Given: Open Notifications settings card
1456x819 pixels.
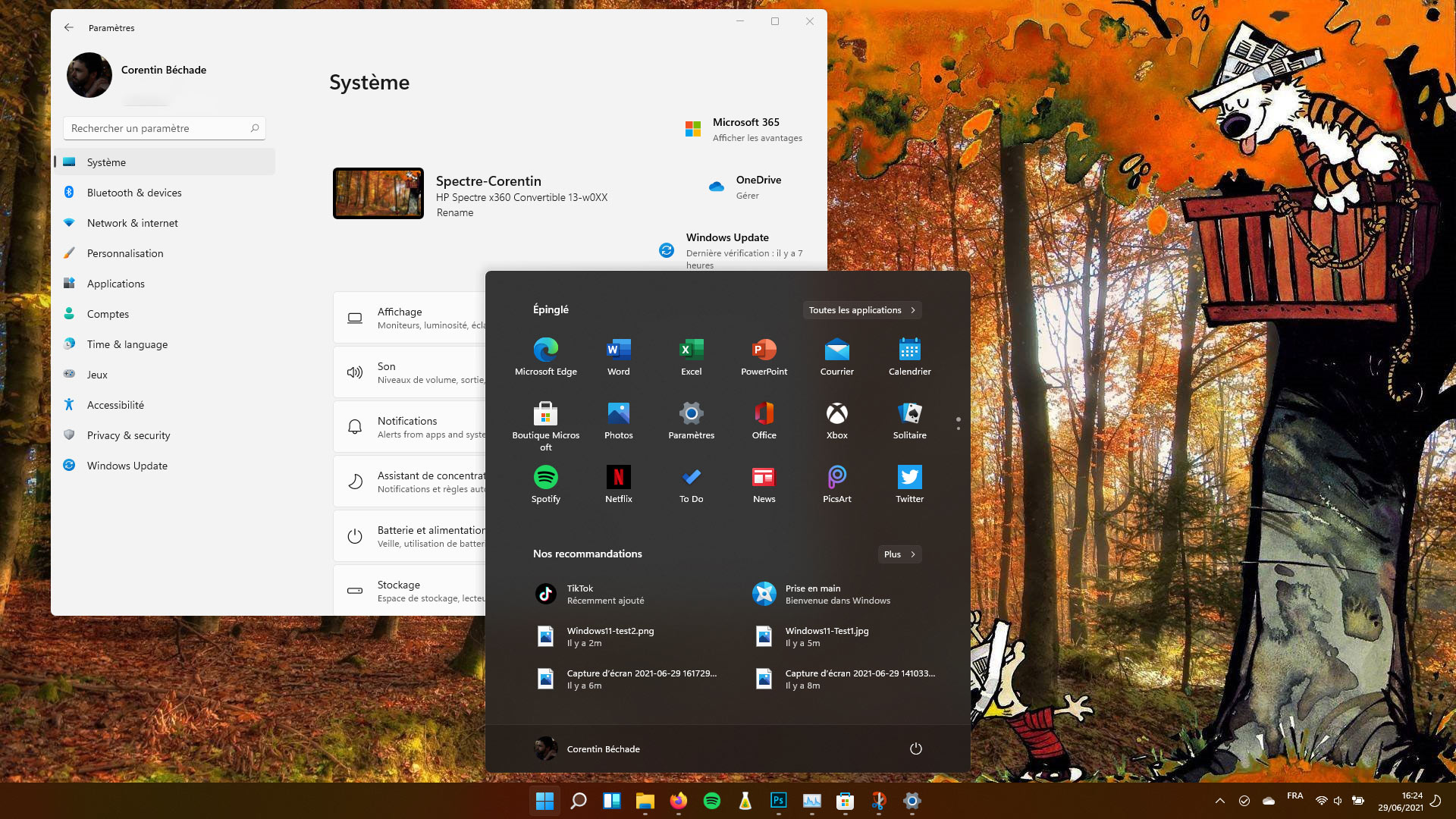Looking at the screenshot, I should click(409, 427).
